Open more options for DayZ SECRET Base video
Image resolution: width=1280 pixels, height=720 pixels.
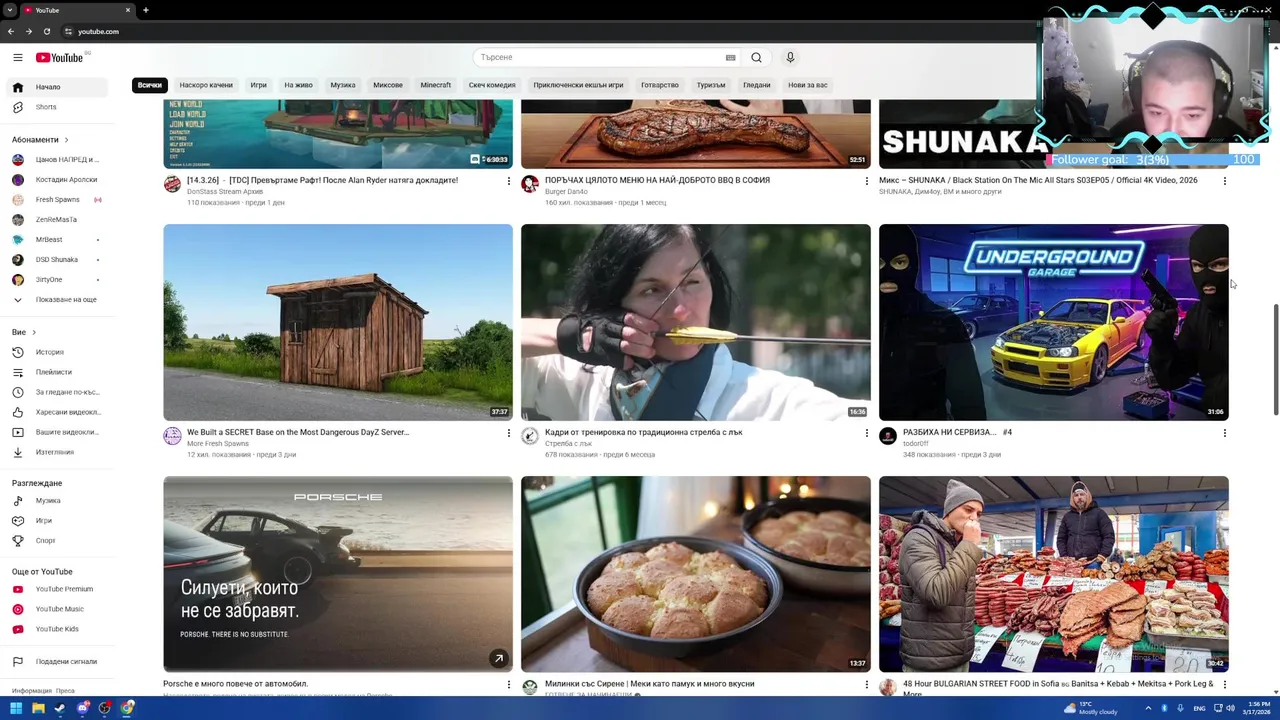tap(508, 433)
